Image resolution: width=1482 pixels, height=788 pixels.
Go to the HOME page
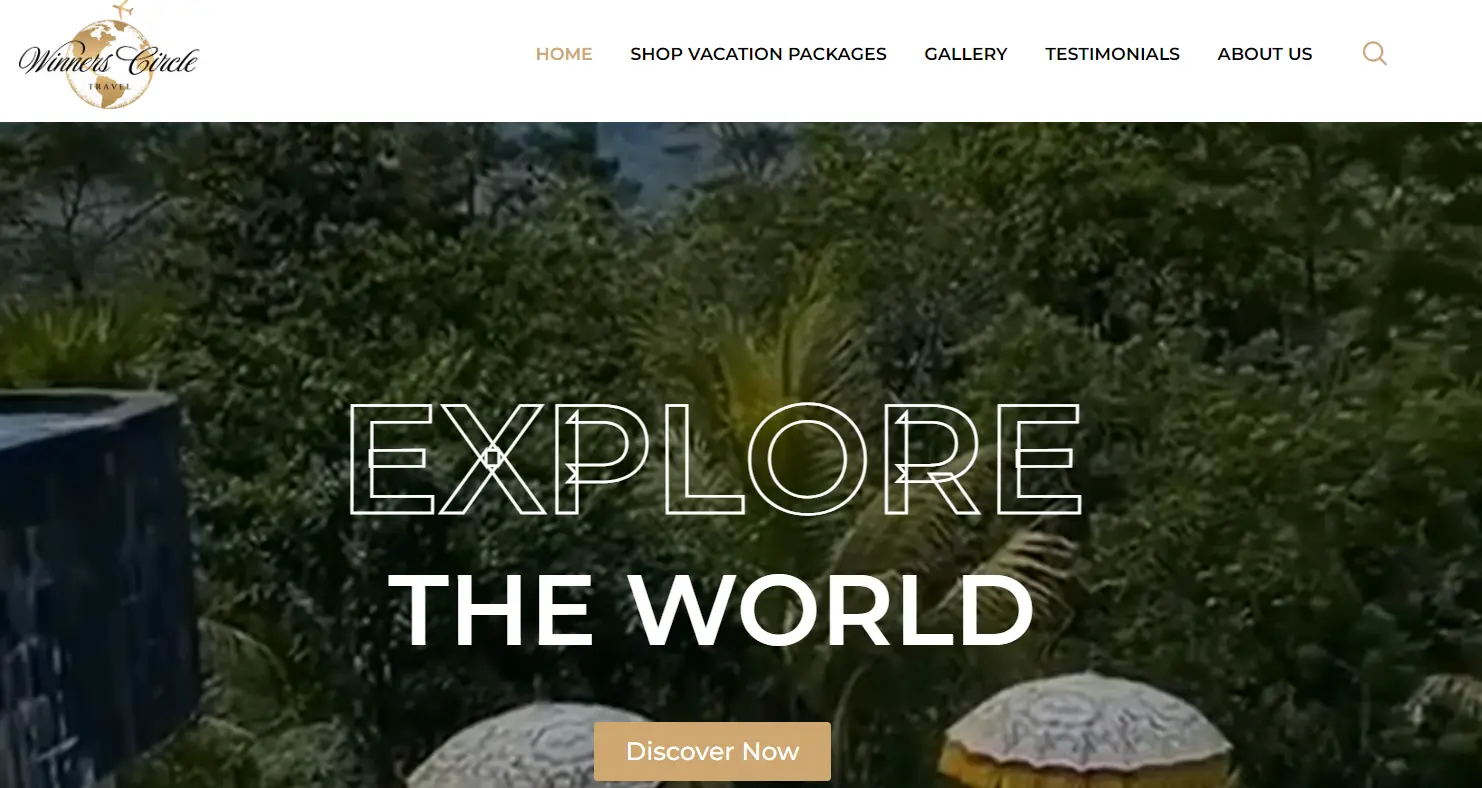pos(564,54)
